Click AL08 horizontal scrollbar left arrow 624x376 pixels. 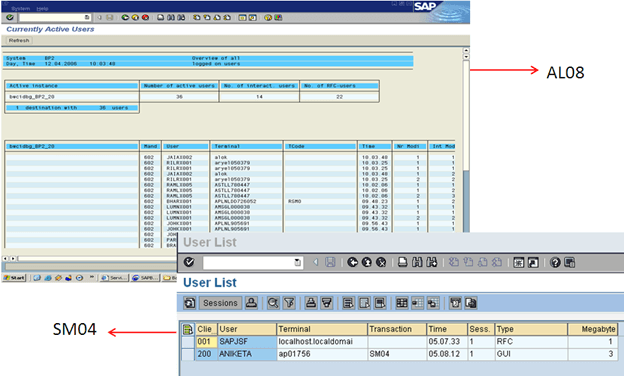pos(5,259)
